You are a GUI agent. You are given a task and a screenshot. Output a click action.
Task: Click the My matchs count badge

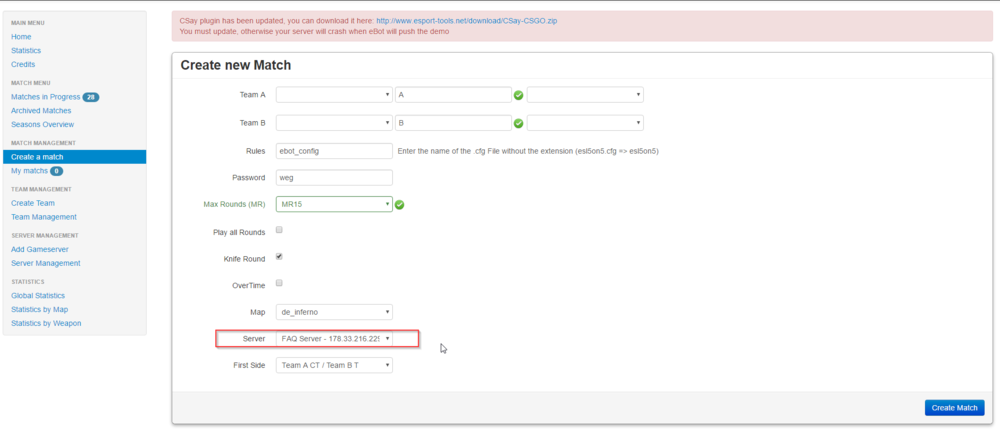(57, 171)
